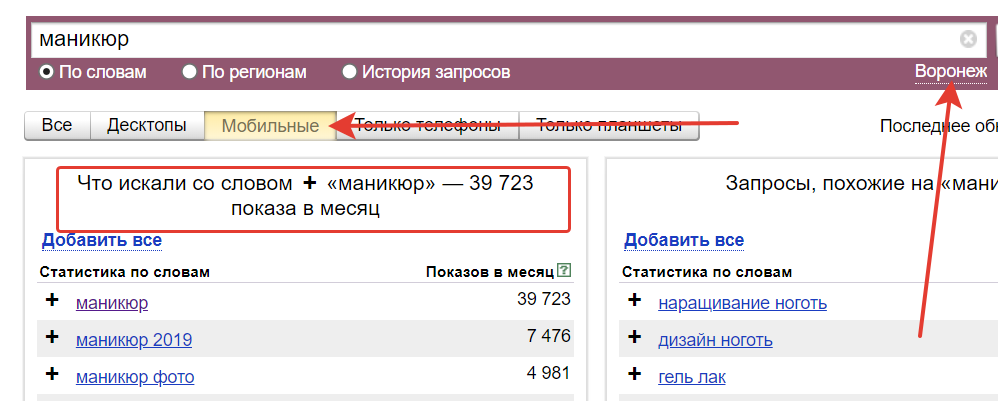The height and width of the screenshot is (401, 998).
Task: Add «дизайн ноготь» with its plus icon
Action: point(634,337)
